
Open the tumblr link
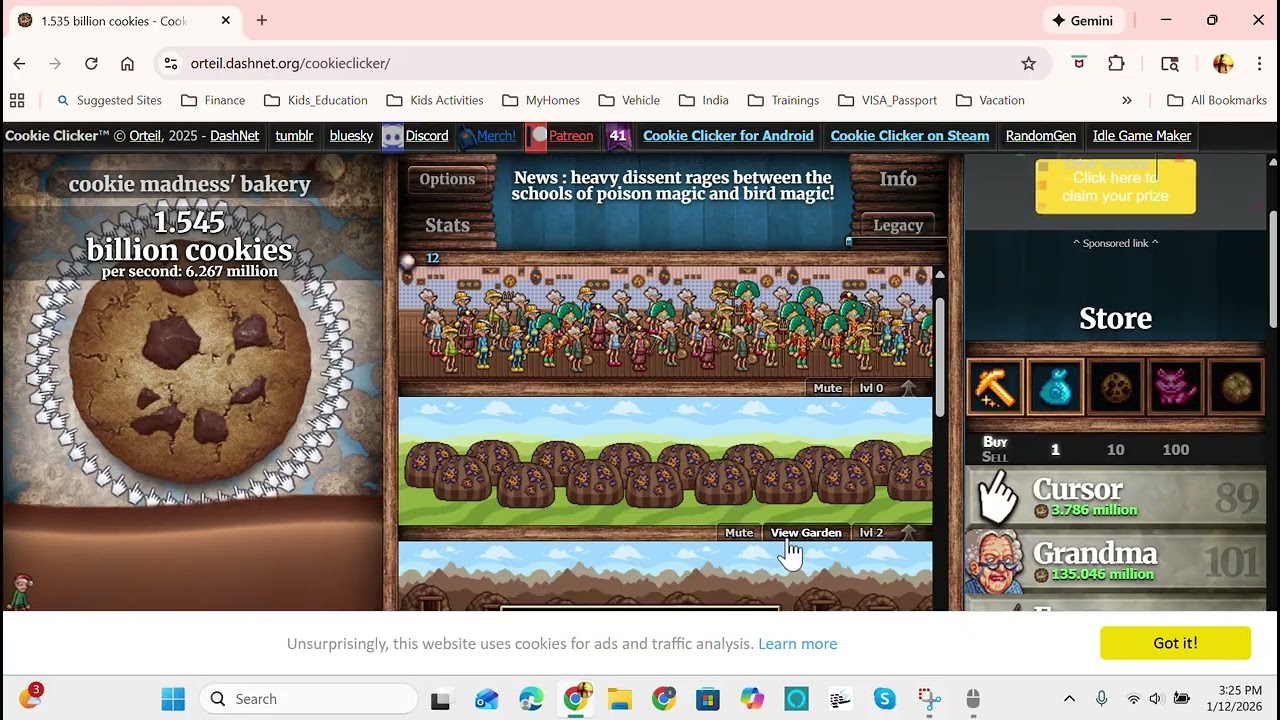(x=294, y=136)
